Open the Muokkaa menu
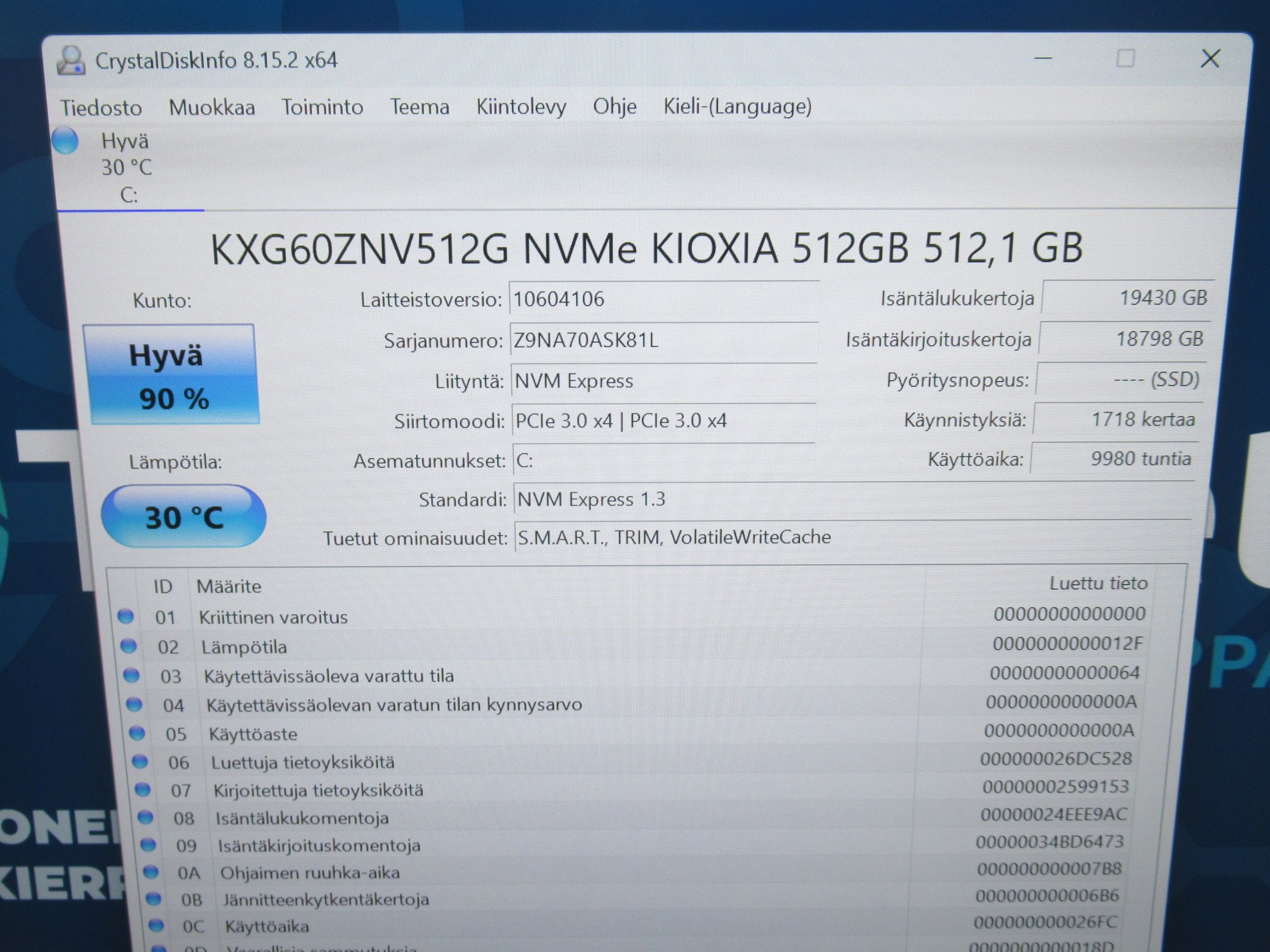This screenshot has width=1270, height=952. (x=212, y=107)
